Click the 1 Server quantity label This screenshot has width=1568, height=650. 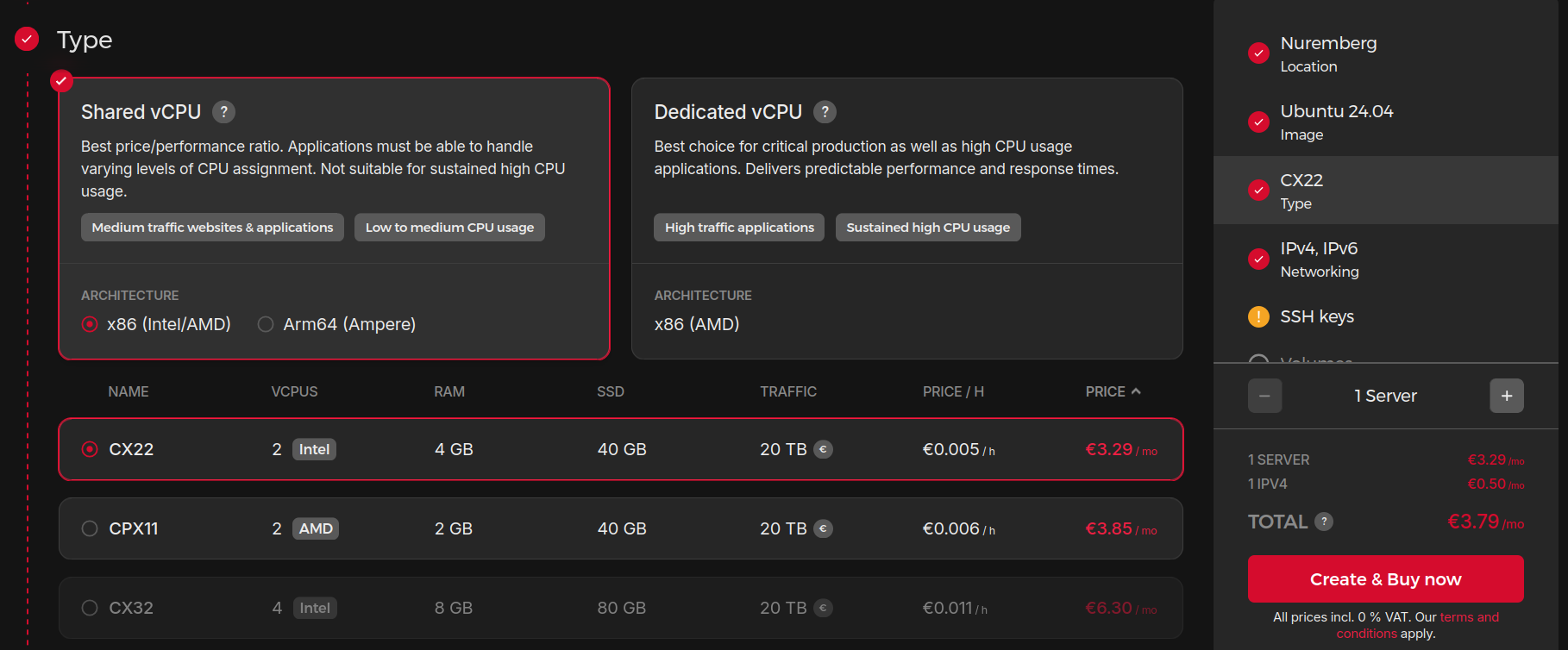1385,396
